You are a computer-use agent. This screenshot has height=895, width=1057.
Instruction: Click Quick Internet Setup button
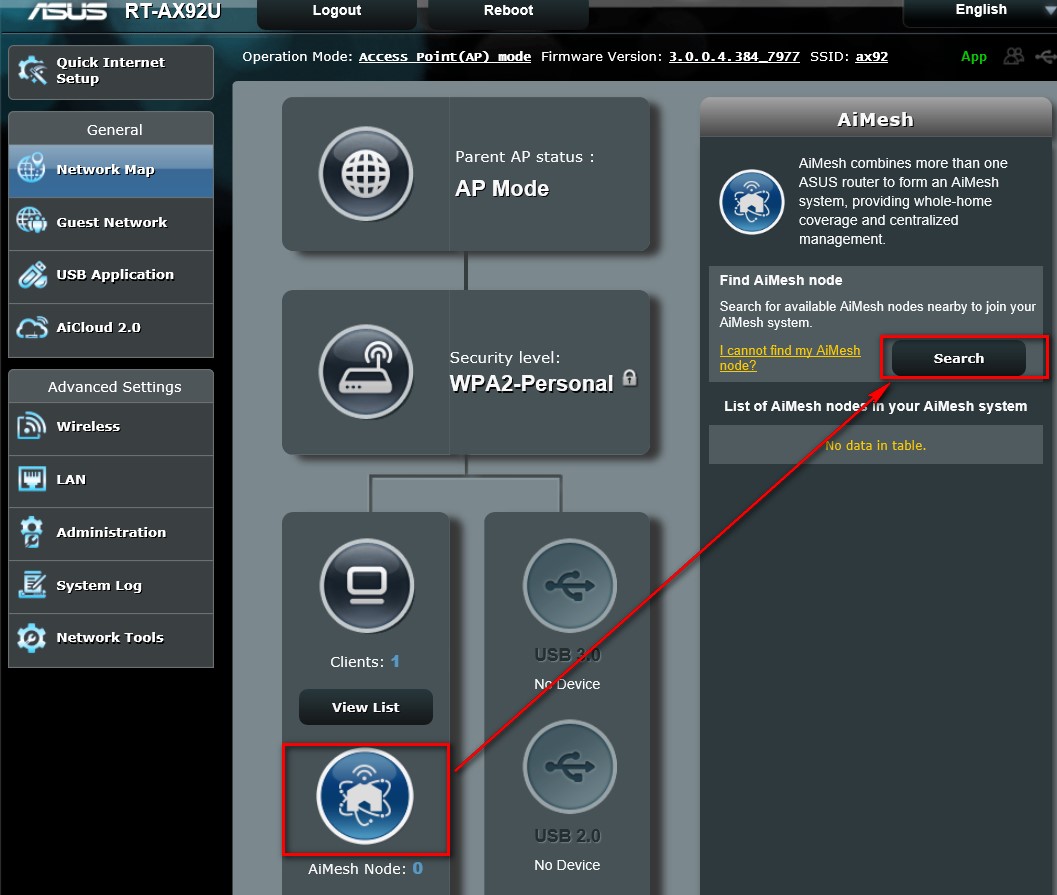tap(111, 72)
